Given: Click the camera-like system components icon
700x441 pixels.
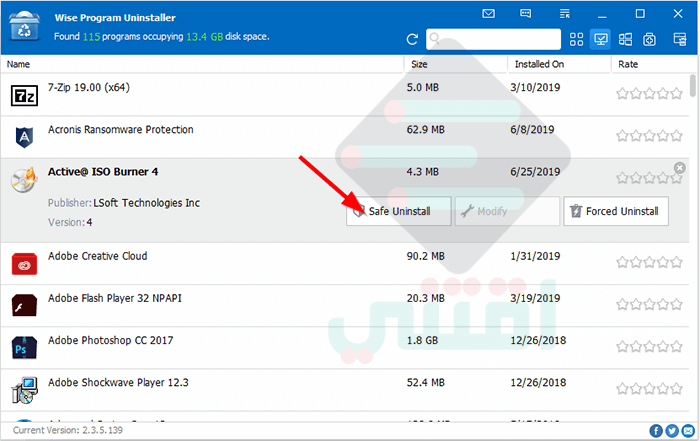Looking at the screenshot, I should coord(649,39).
